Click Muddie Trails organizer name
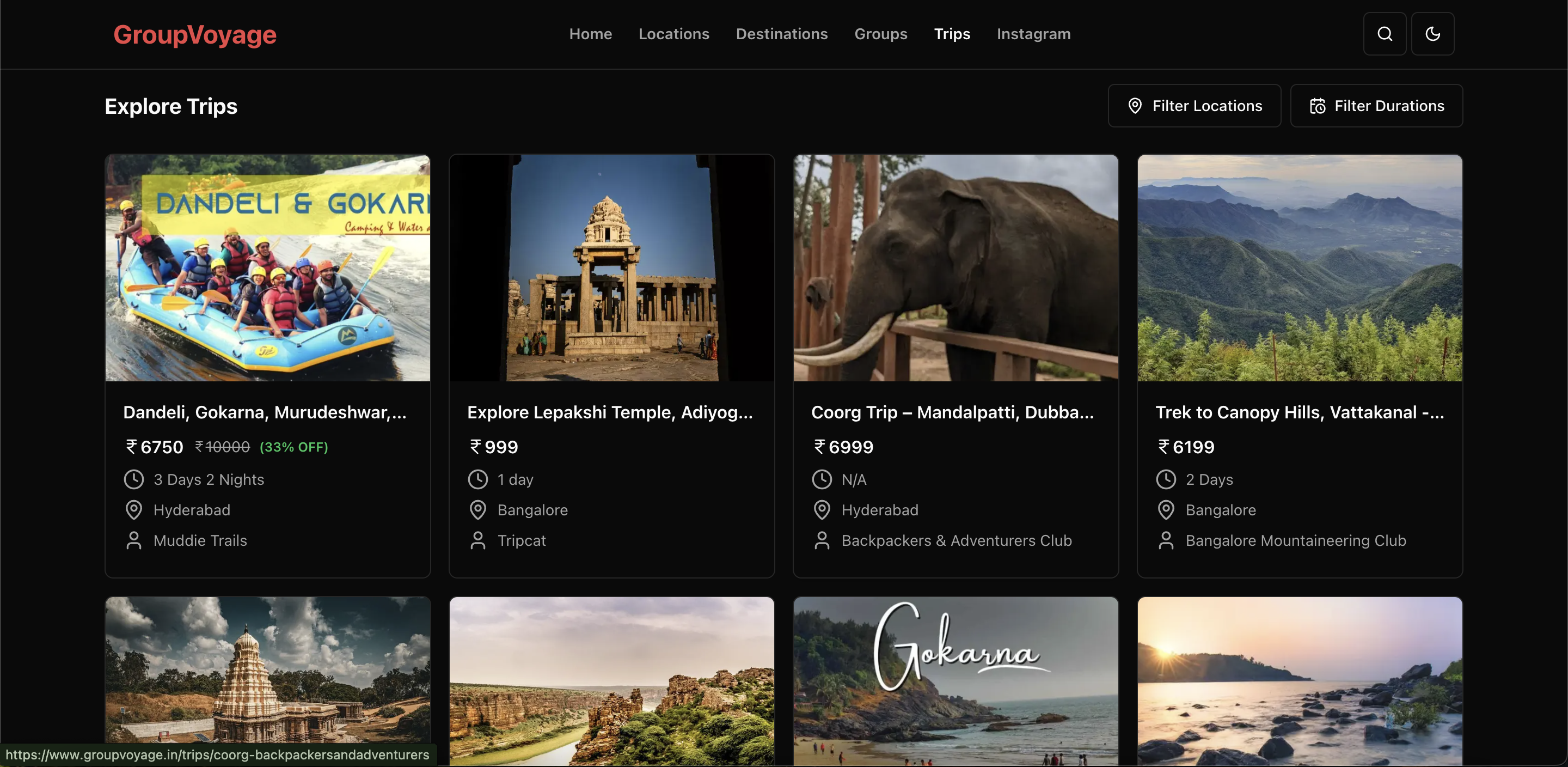1568x767 pixels. [200, 540]
